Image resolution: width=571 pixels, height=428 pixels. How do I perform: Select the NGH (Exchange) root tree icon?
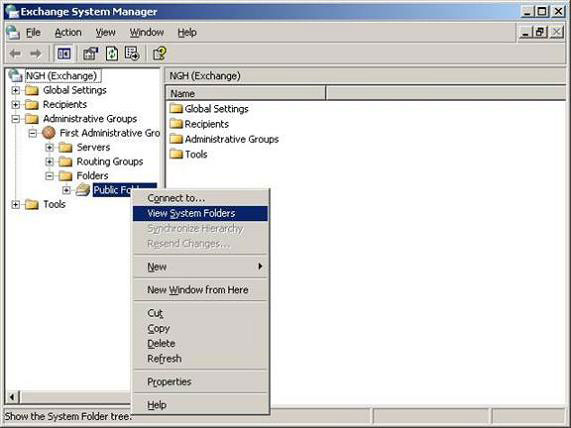16,75
